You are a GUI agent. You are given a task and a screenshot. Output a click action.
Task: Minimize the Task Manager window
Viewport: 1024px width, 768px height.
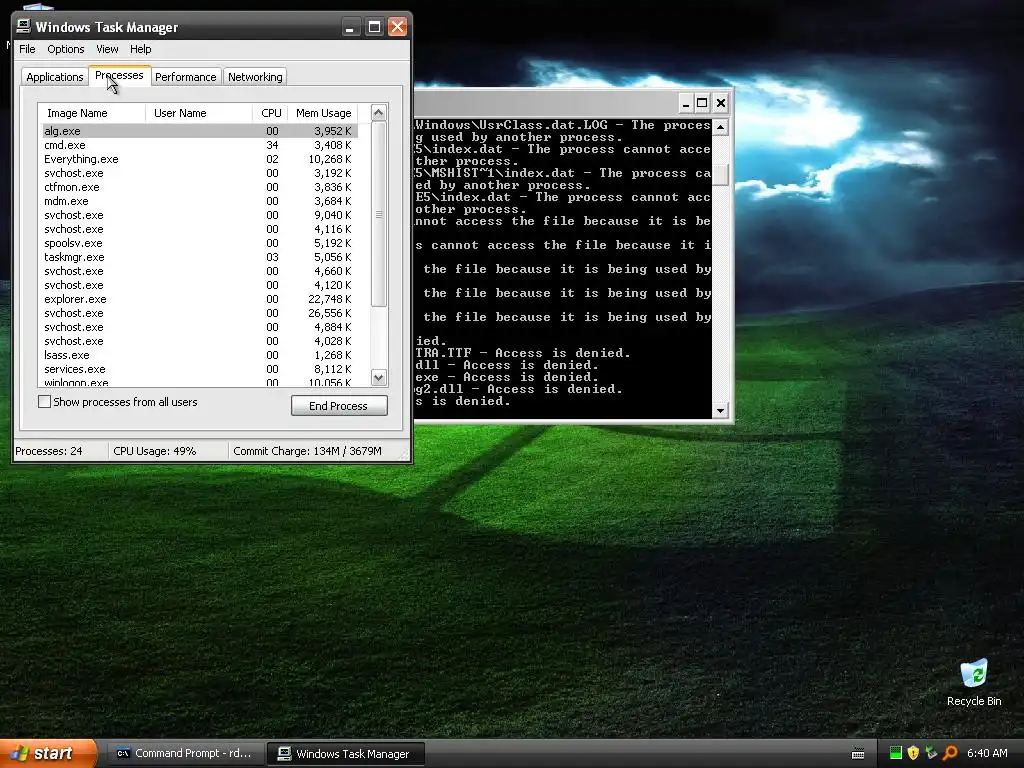coord(351,27)
